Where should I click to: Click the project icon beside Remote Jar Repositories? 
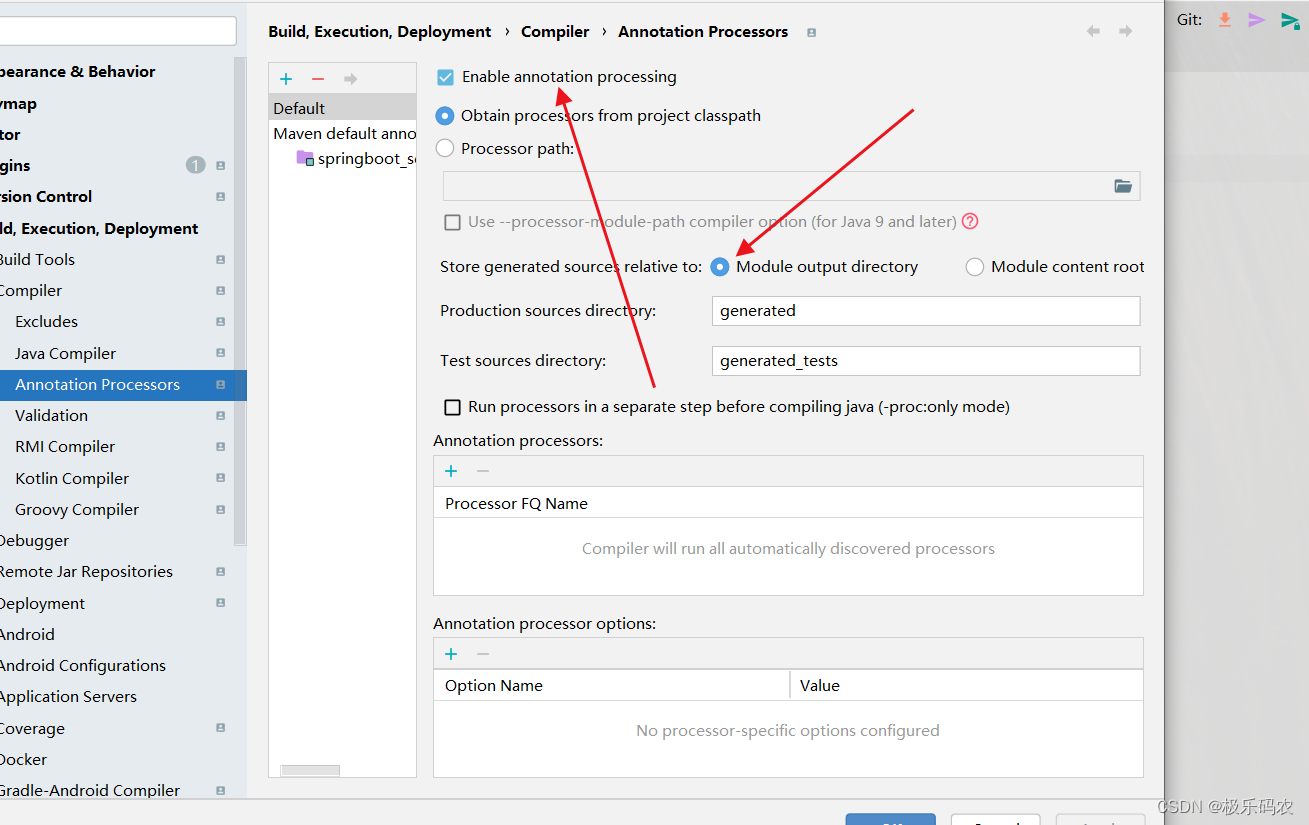[220, 572]
